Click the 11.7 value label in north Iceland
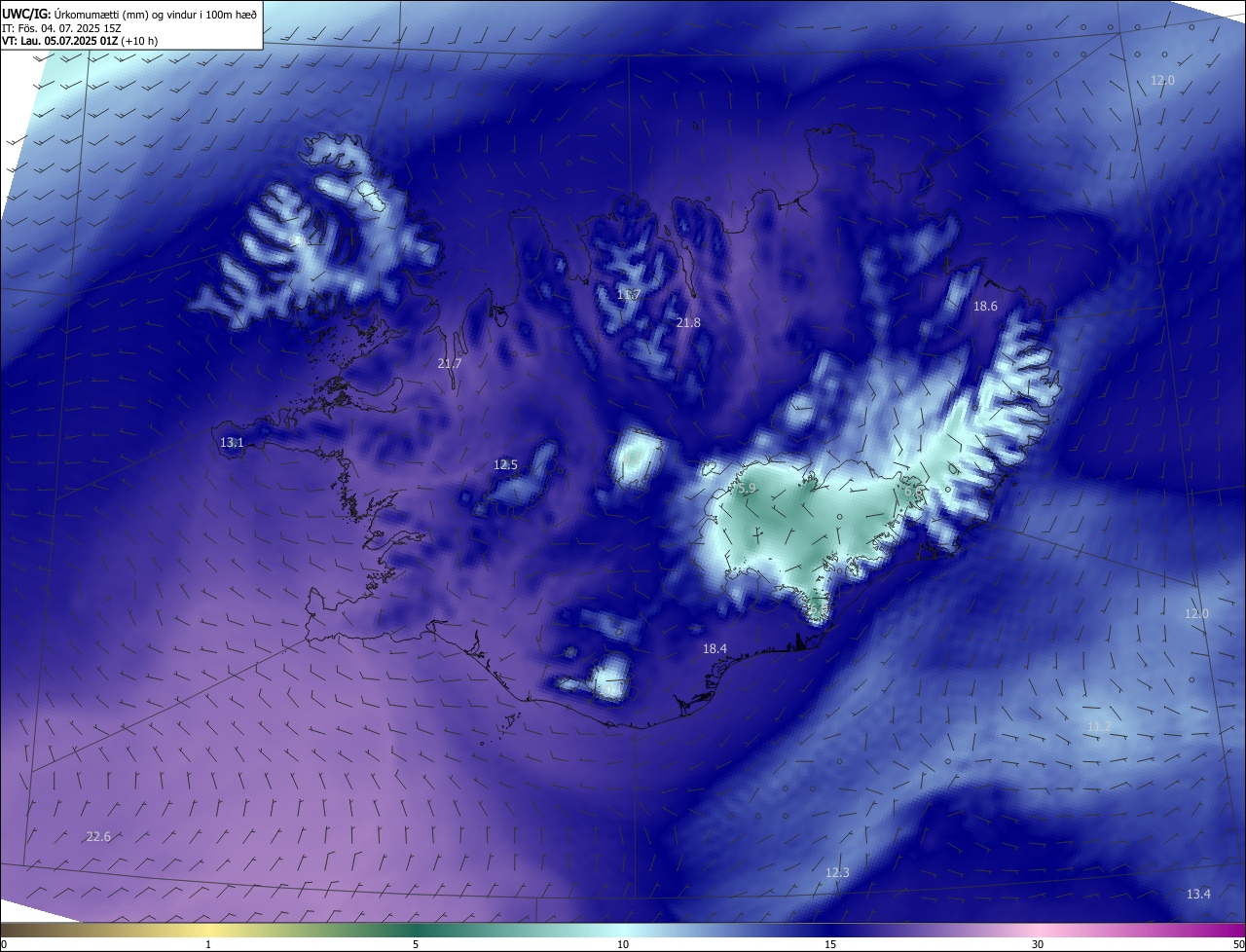The height and width of the screenshot is (952, 1246). (629, 295)
